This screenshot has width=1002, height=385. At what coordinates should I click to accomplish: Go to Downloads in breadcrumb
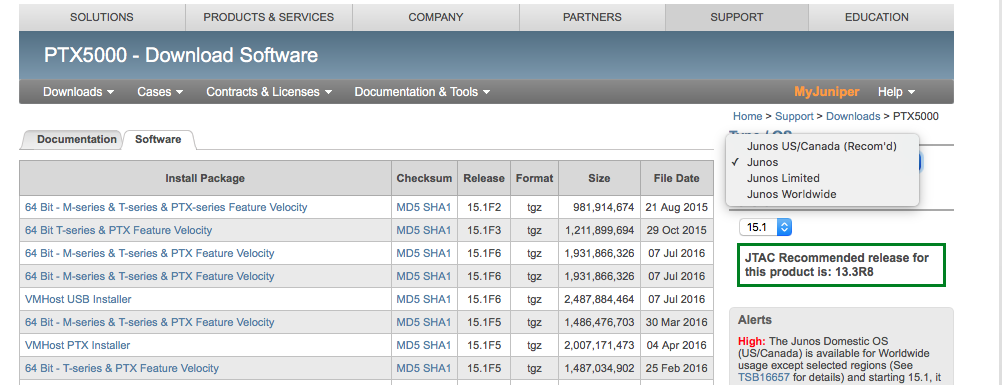(x=853, y=116)
